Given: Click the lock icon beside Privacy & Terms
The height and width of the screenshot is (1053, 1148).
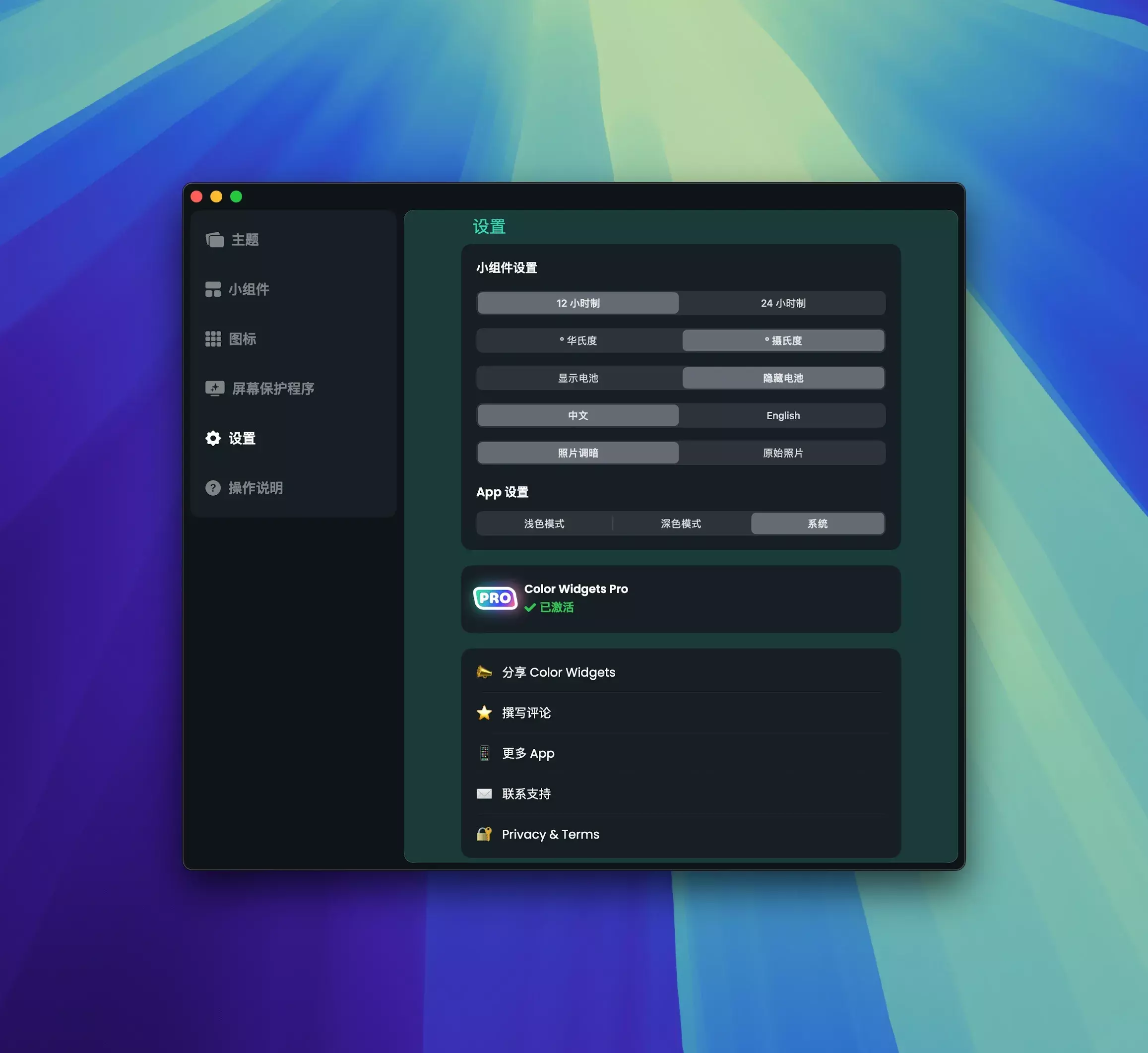Looking at the screenshot, I should pyautogui.click(x=484, y=834).
